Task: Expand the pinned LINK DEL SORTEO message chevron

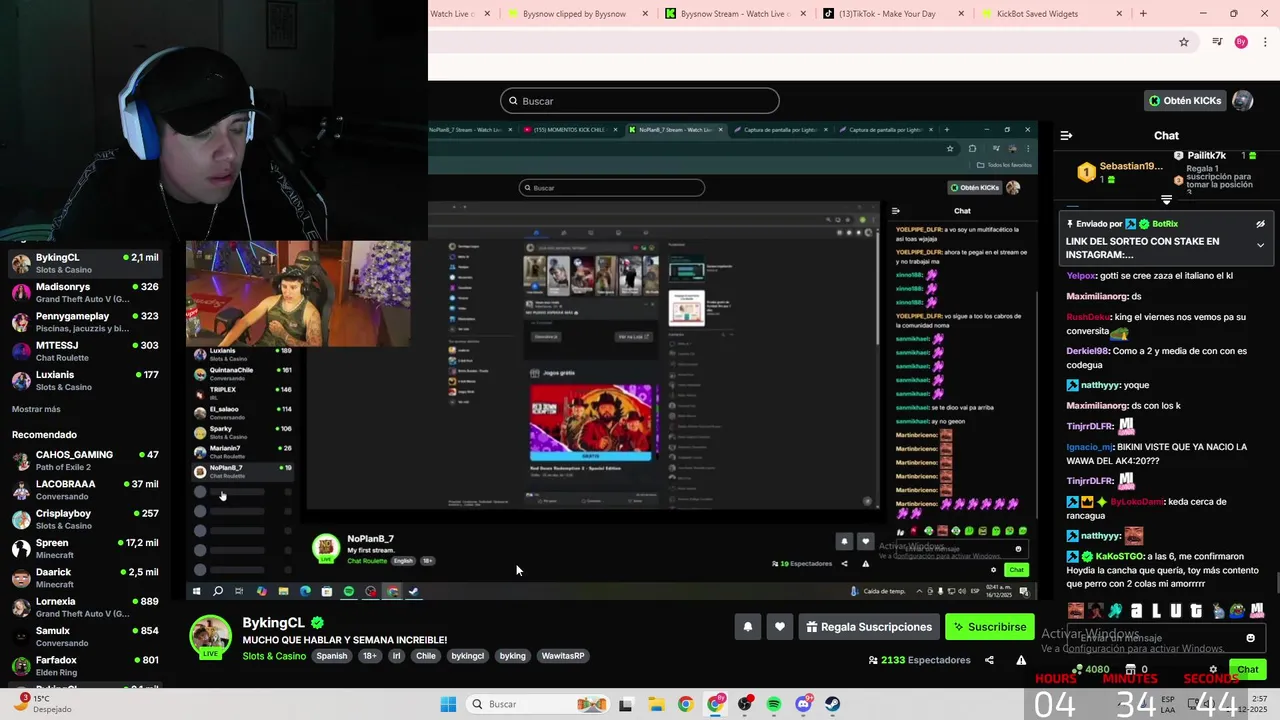Action: [x=1260, y=245]
